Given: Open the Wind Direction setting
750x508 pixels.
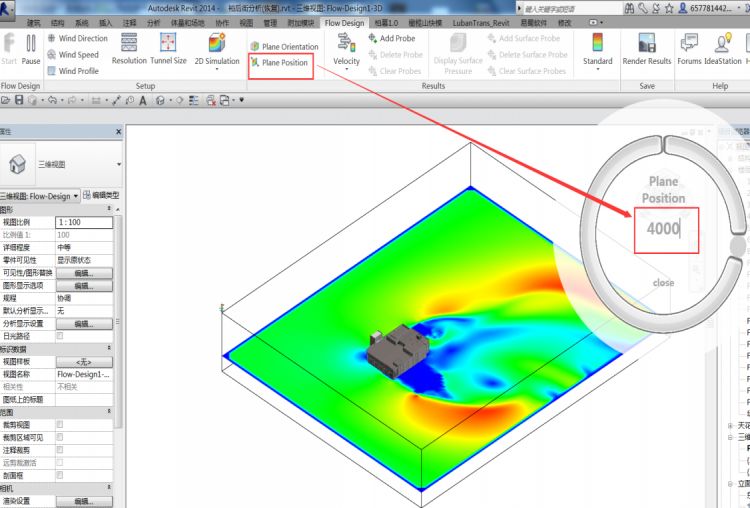Looking at the screenshot, I should point(77,38).
